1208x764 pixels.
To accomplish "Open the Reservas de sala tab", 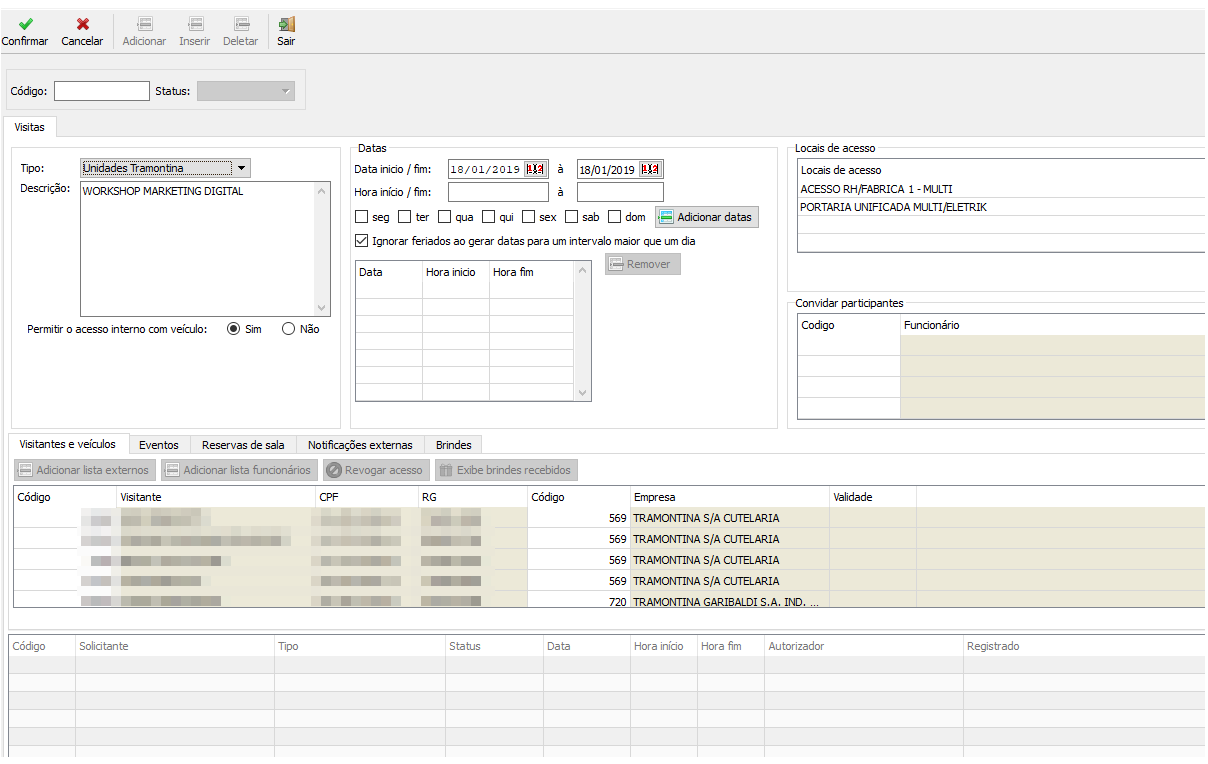I will pyautogui.click(x=243, y=445).
